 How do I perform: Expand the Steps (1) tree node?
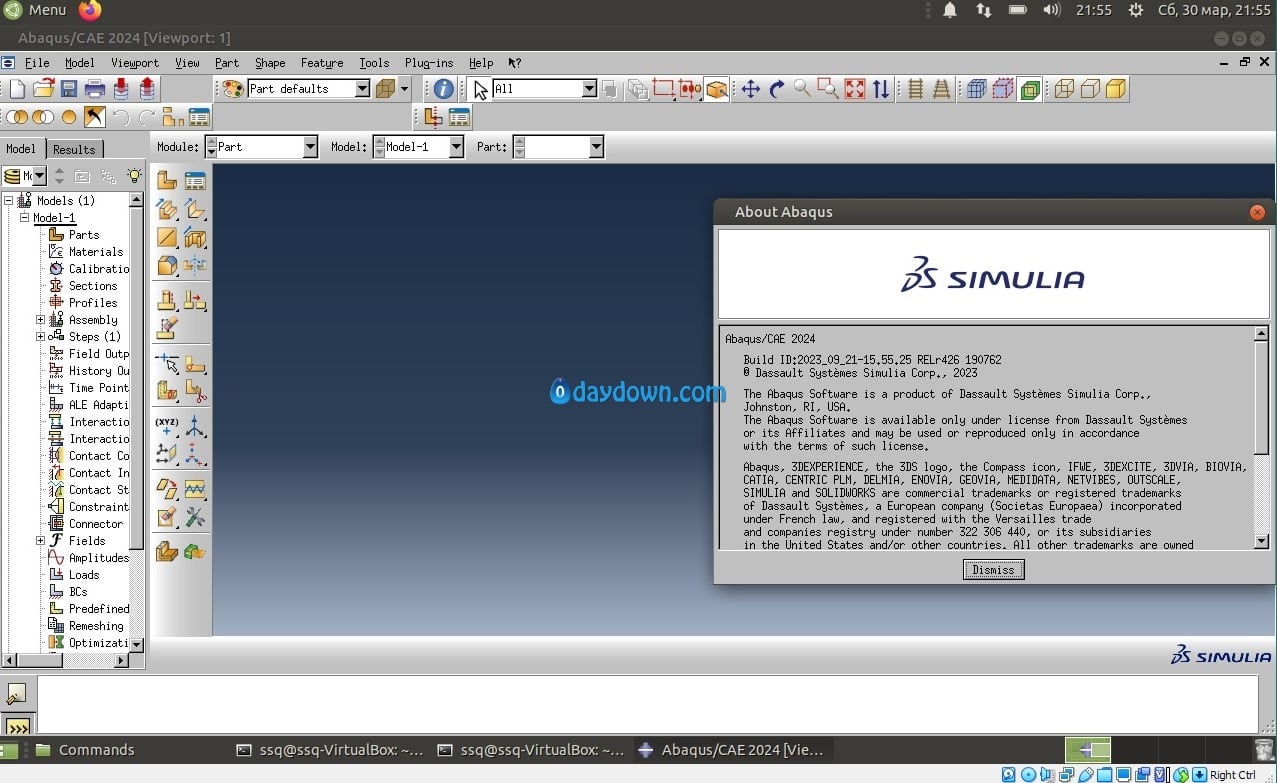click(40, 337)
